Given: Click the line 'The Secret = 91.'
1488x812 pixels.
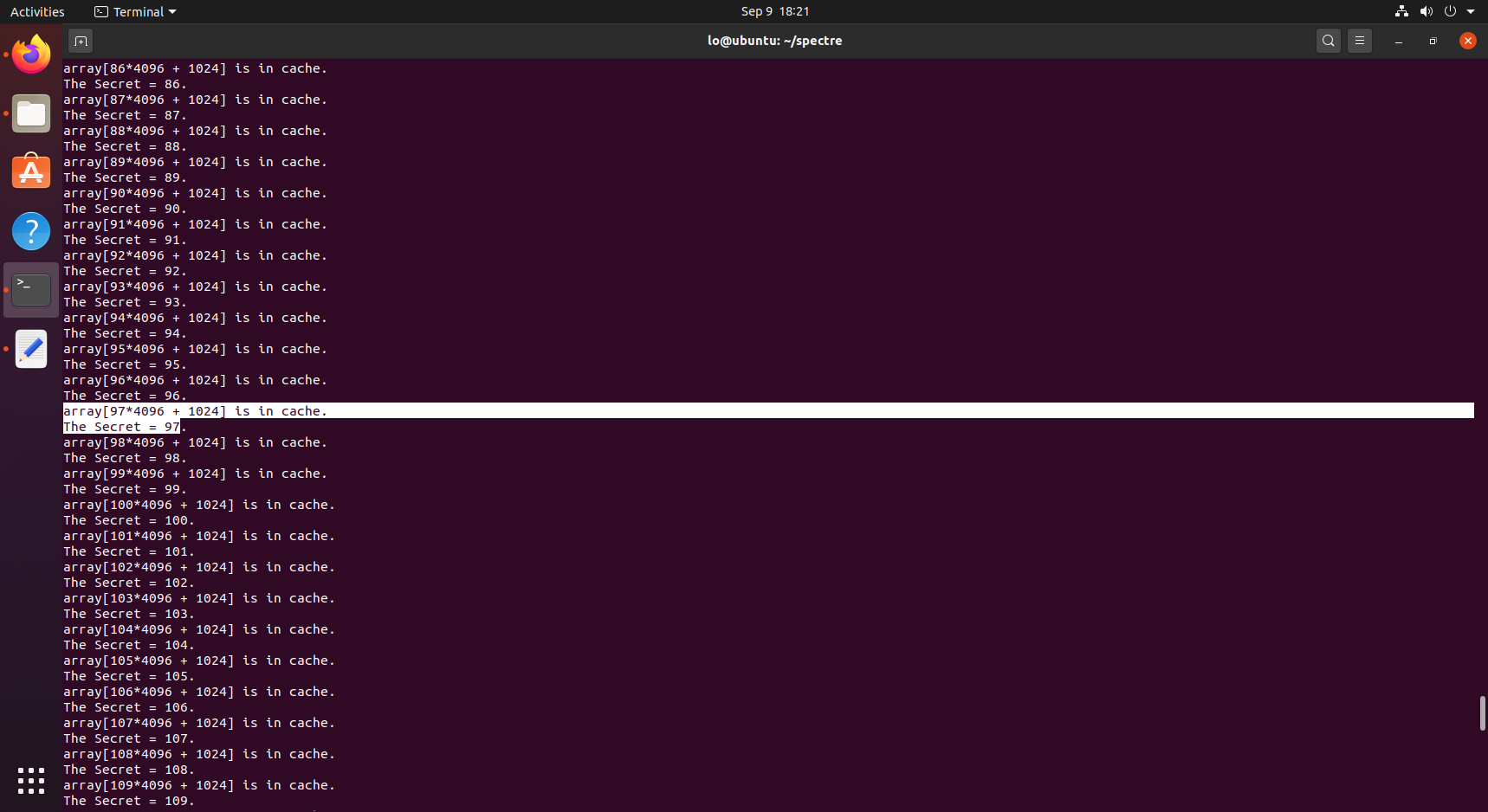Looking at the screenshot, I should (x=125, y=240).
